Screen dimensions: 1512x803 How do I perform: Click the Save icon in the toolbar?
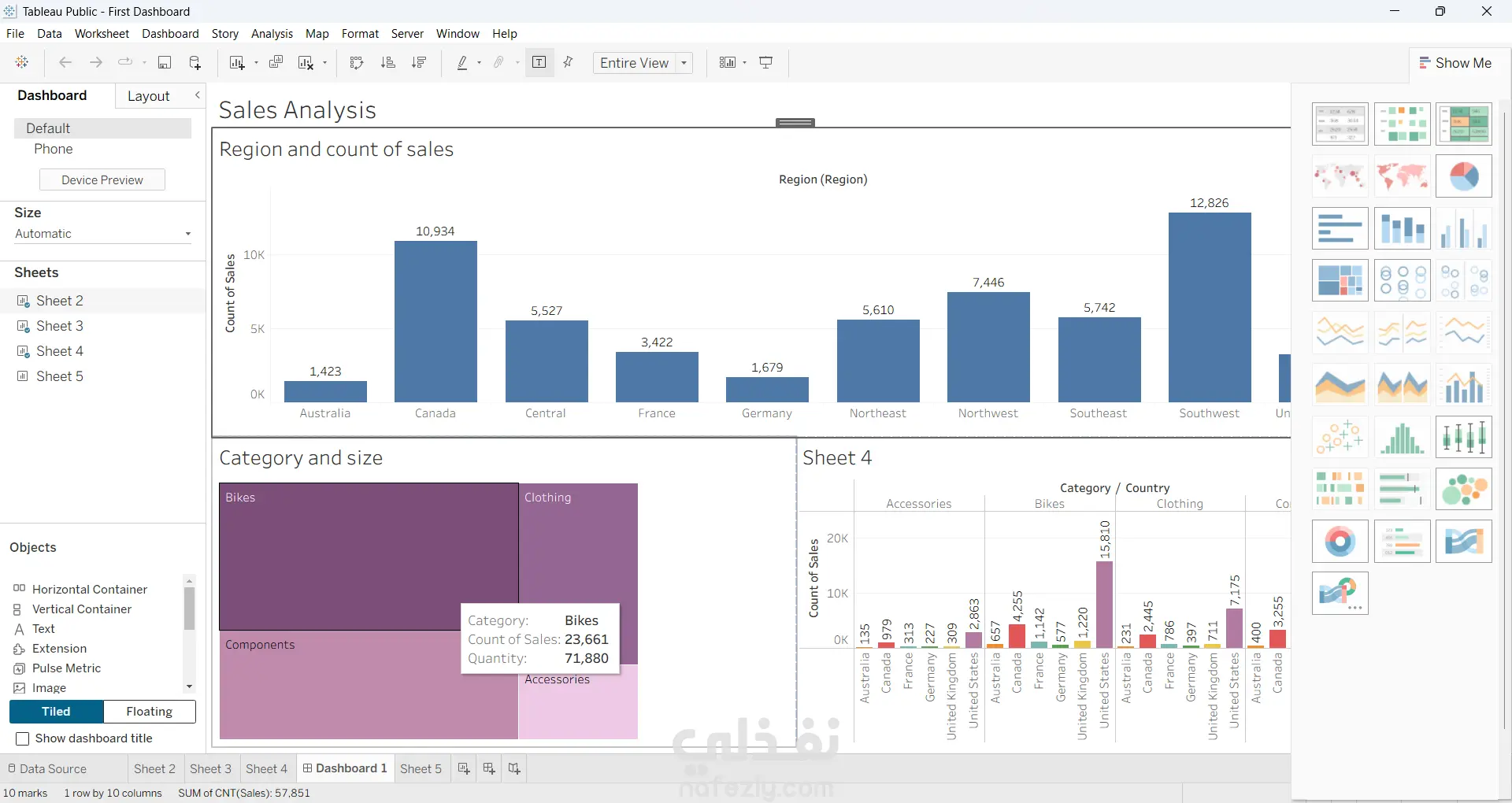(x=165, y=63)
